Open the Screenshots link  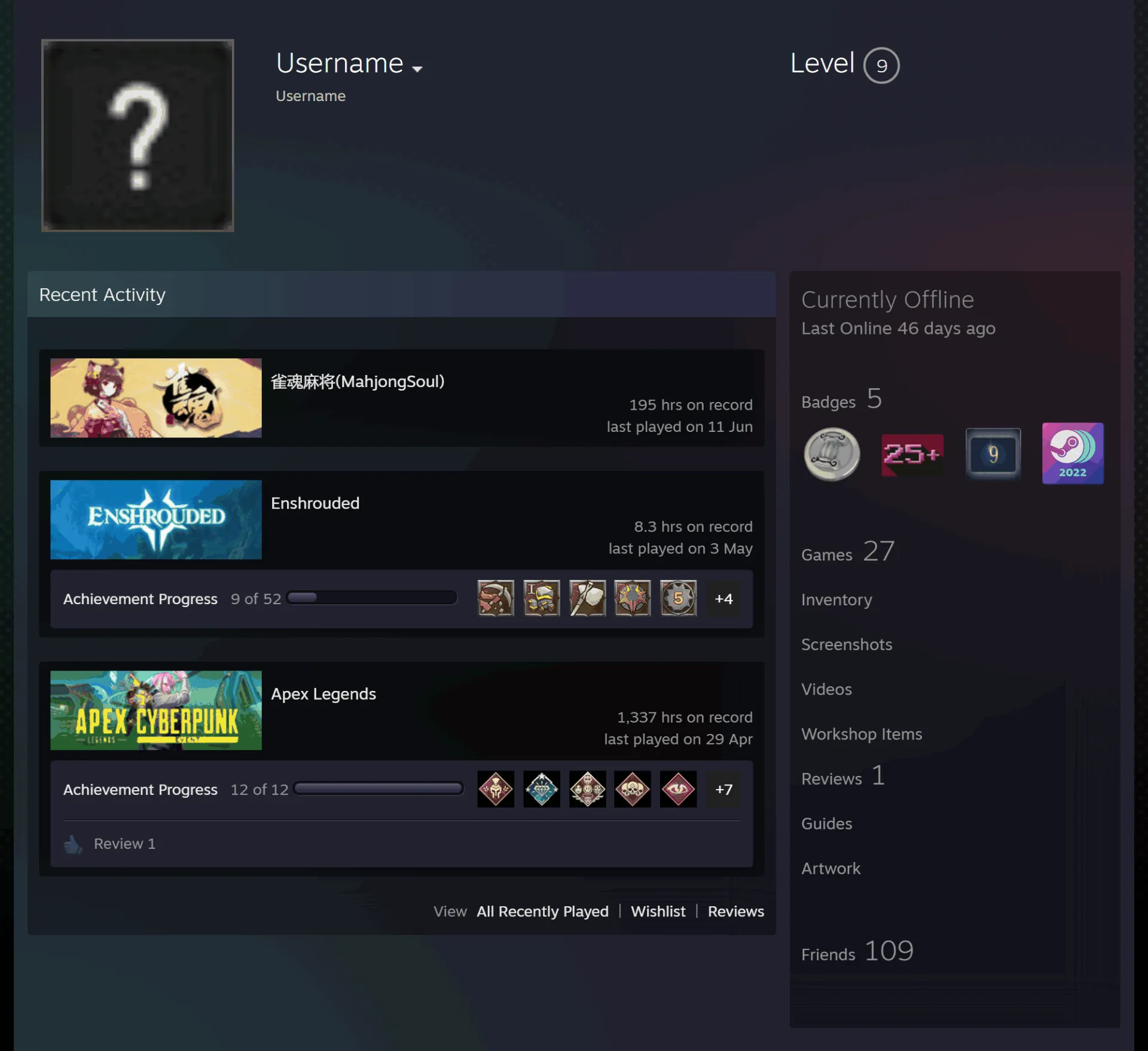(847, 644)
